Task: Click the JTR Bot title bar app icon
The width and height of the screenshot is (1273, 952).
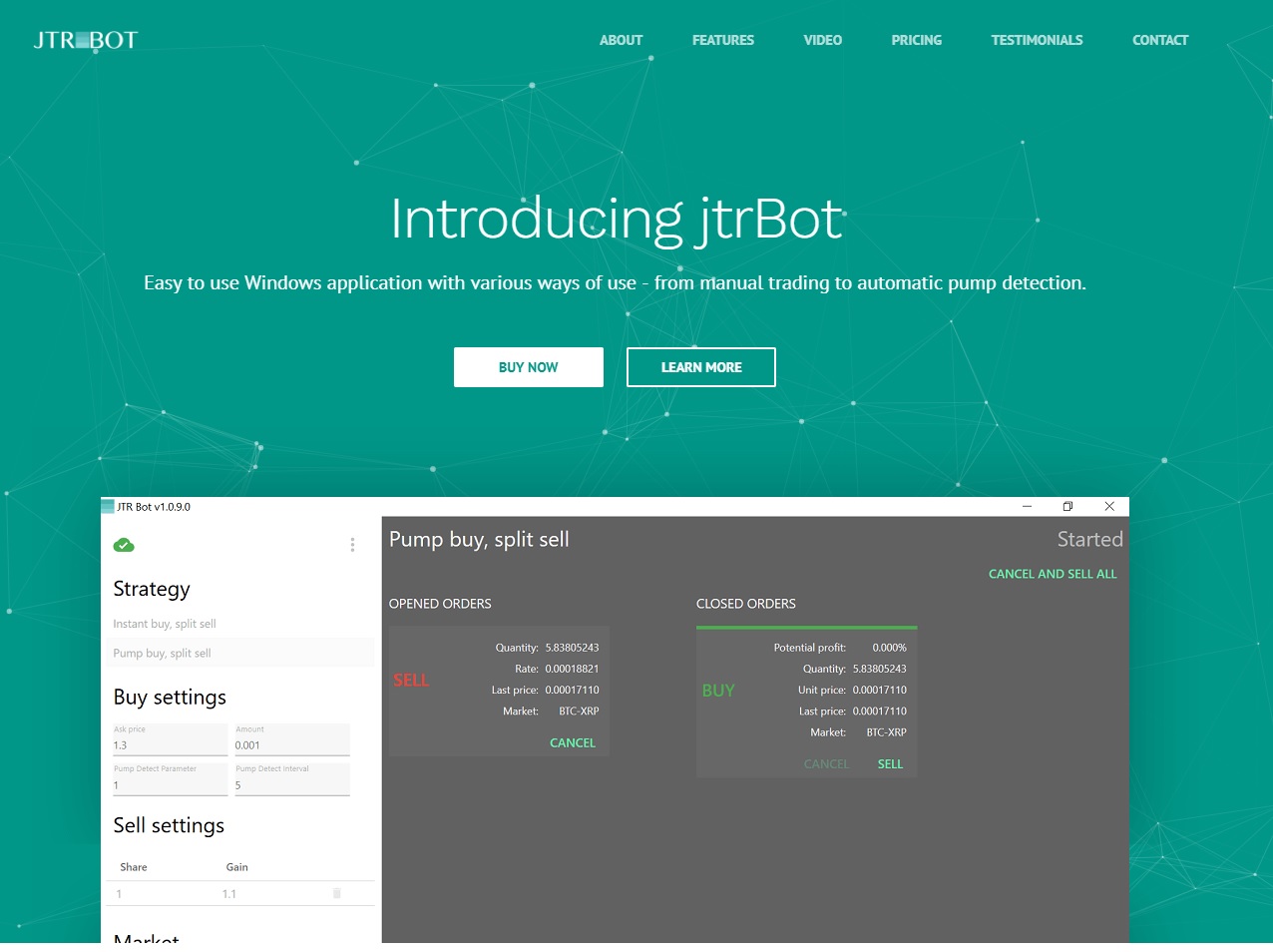Action: [108, 507]
